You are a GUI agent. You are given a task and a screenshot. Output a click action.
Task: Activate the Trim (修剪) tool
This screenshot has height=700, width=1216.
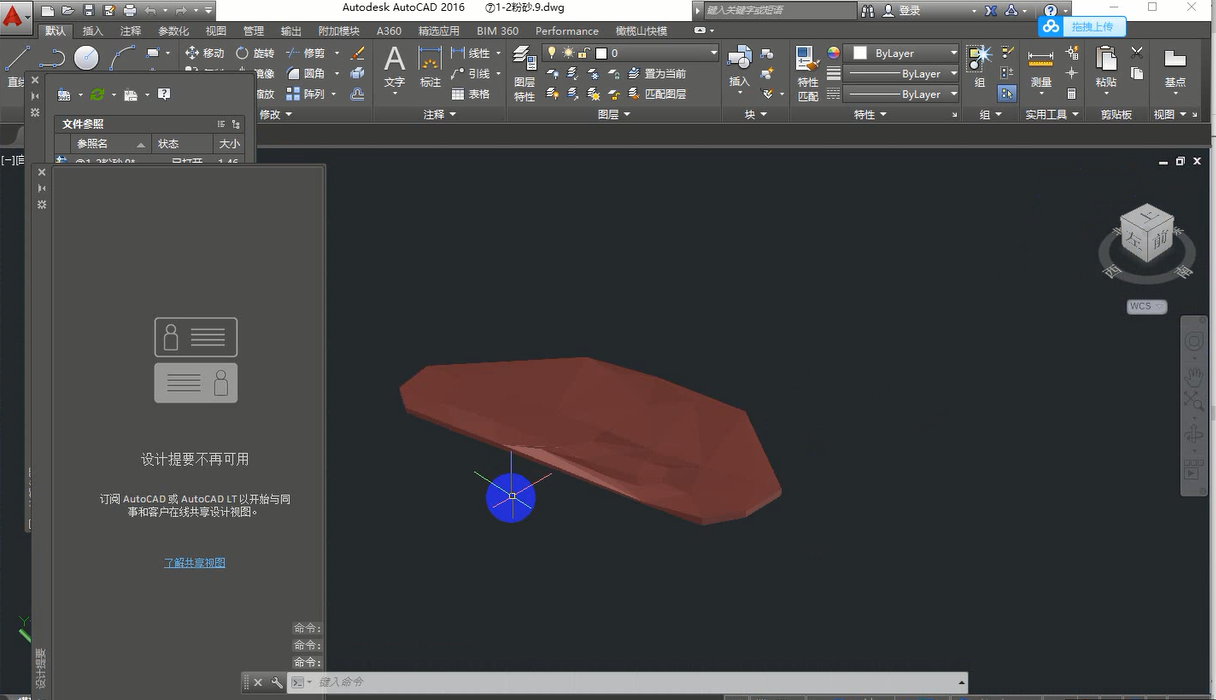point(306,53)
